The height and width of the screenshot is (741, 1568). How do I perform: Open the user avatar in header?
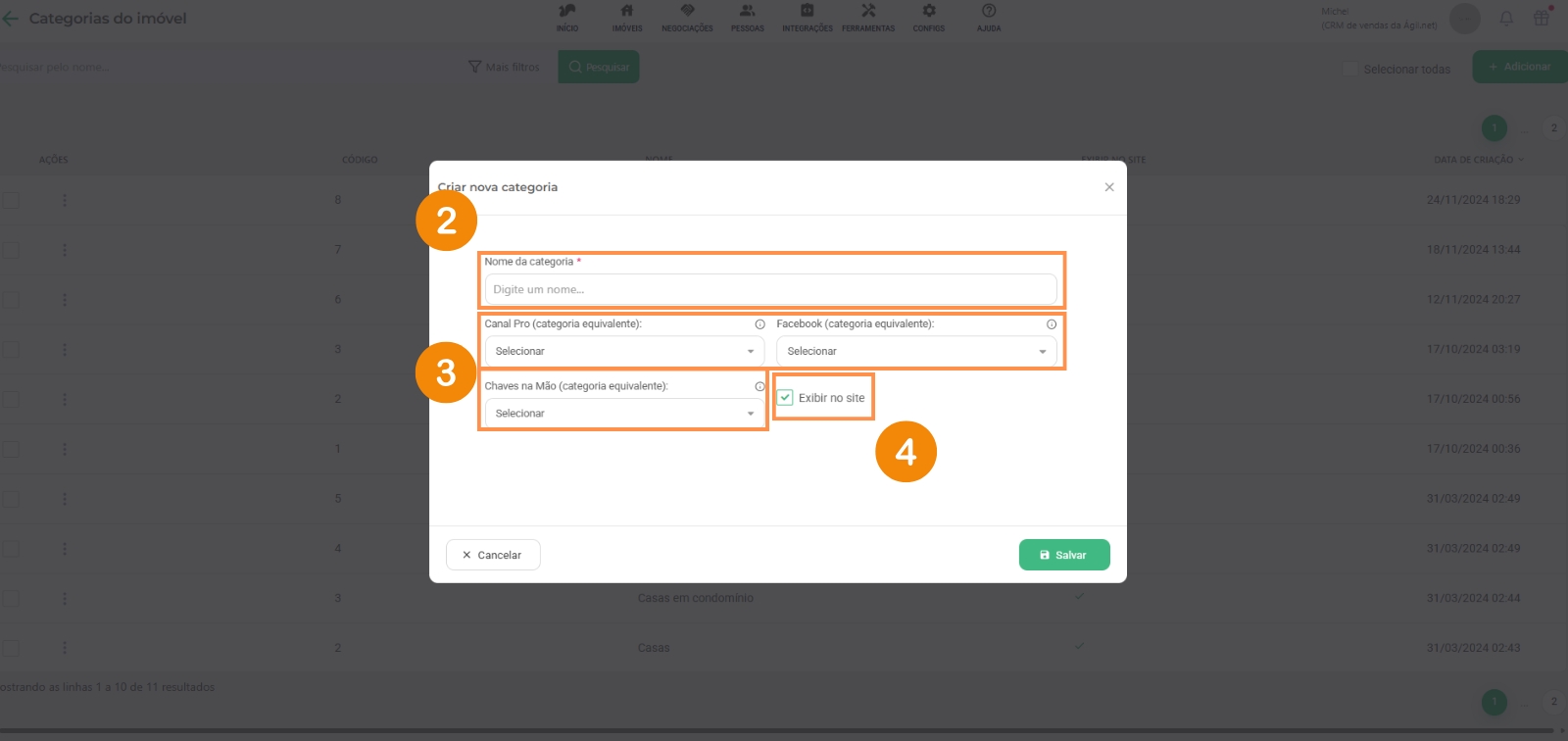point(1464,19)
